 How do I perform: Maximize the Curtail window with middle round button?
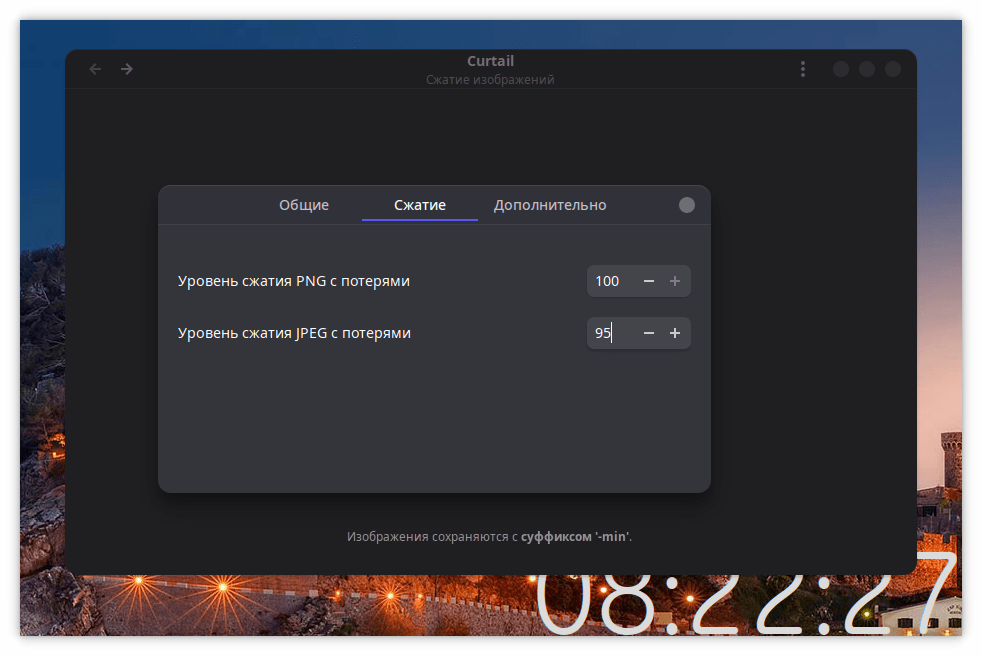coord(867,69)
